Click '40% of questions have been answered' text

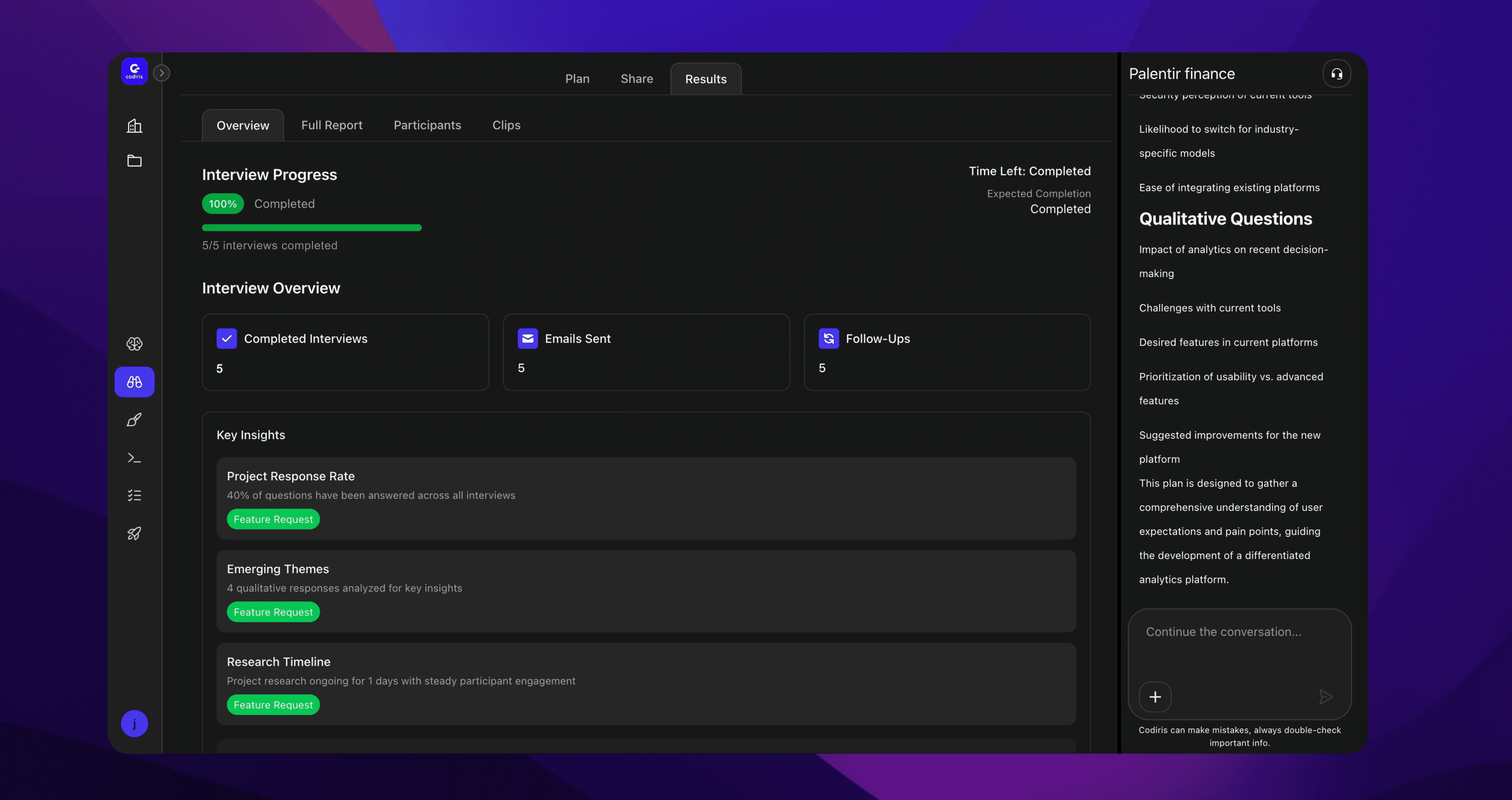coord(371,496)
